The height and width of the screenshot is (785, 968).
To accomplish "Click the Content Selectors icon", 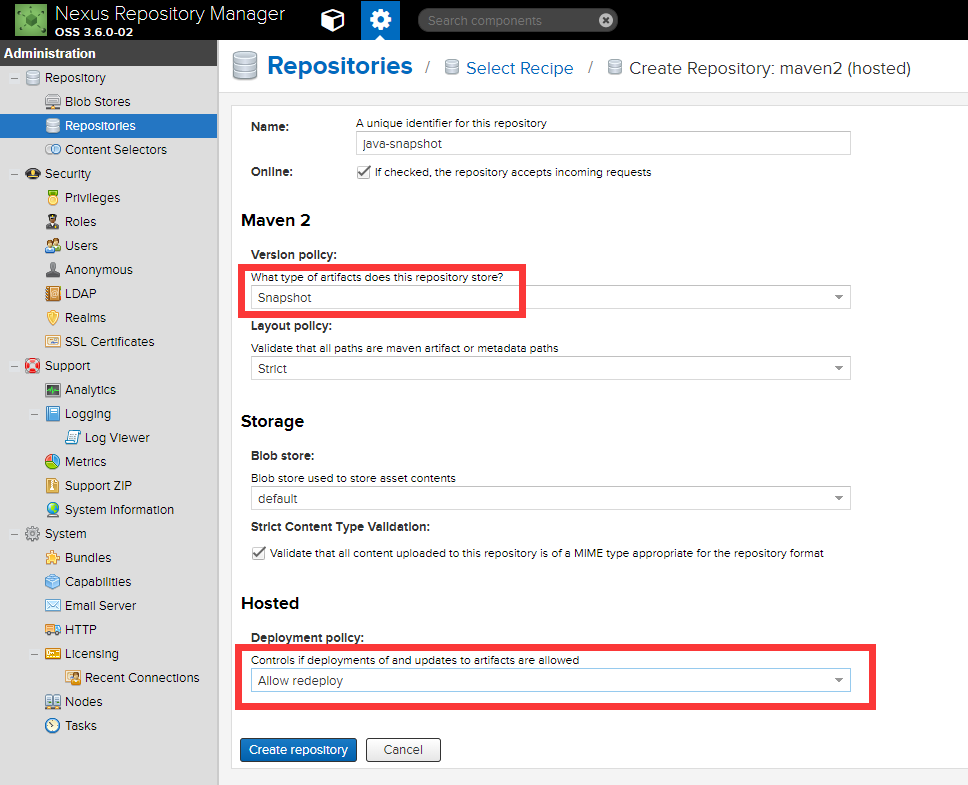I will [53, 150].
